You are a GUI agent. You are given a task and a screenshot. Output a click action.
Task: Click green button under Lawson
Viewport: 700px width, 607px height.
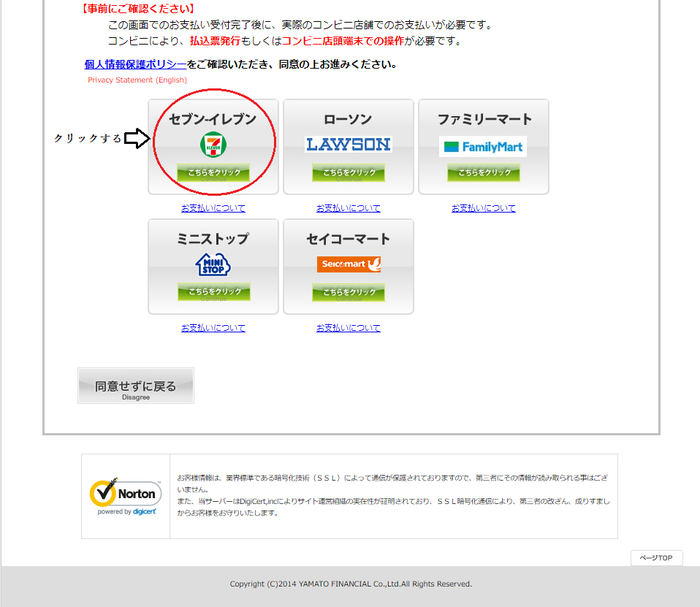tap(348, 172)
